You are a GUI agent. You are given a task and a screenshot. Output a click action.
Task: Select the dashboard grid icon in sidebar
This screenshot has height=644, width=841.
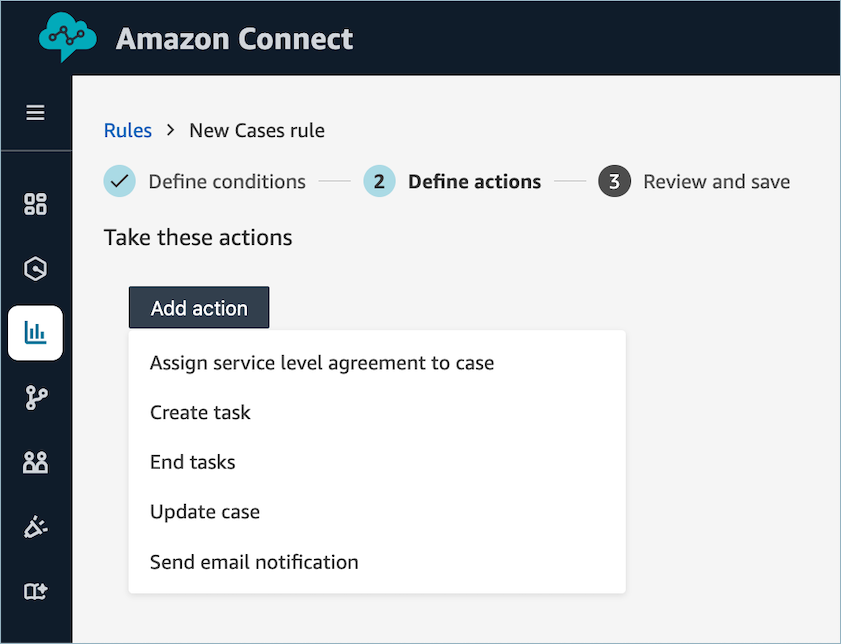point(36,204)
